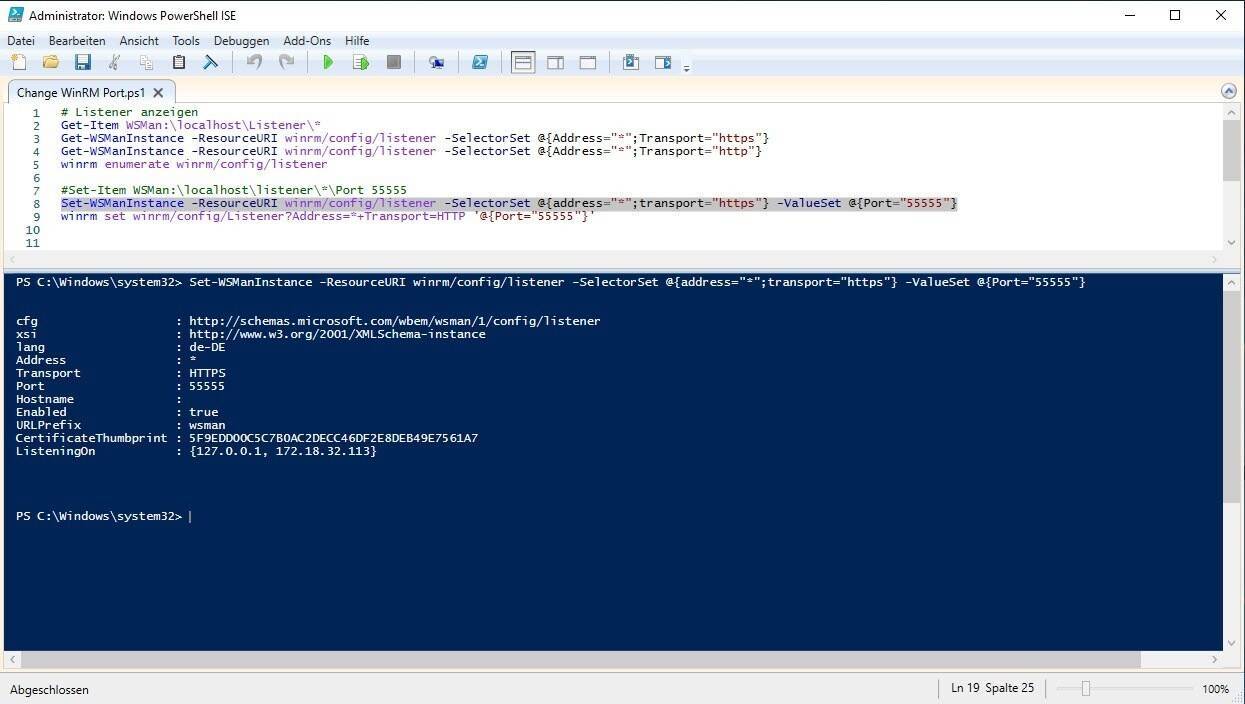Paste from clipboard using the toolbar icon
1245x704 pixels.
(179, 63)
